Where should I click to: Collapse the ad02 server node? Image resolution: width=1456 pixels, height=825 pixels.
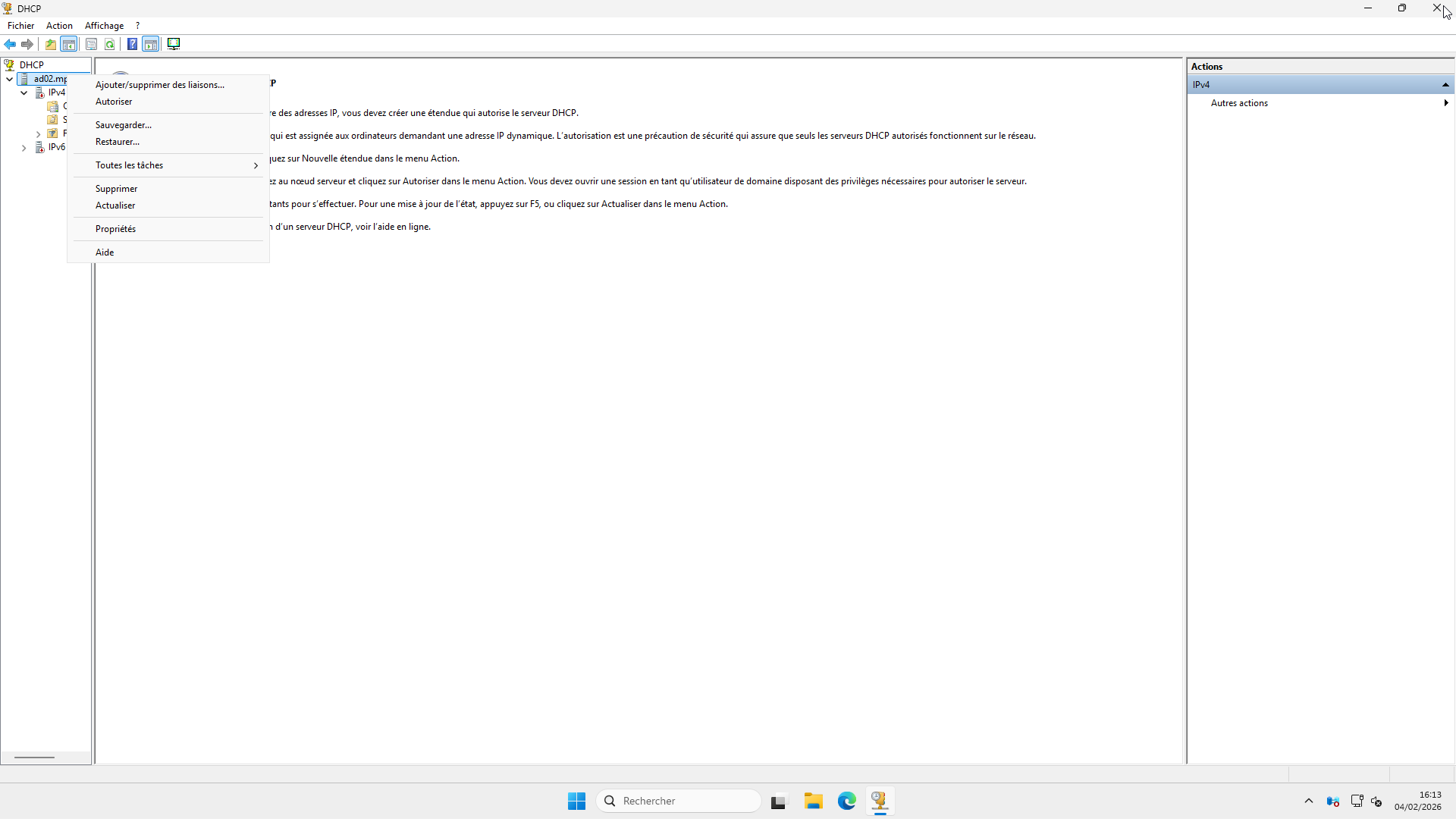(9, 79)
